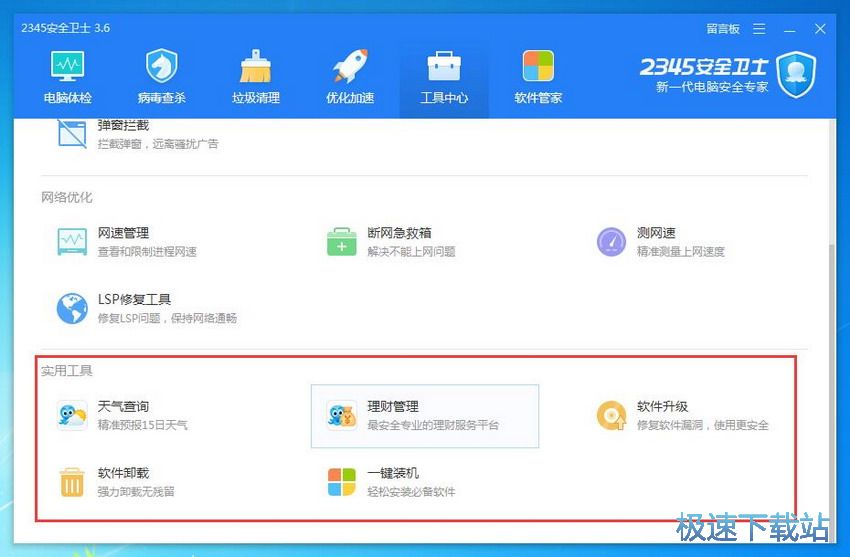Click the title text 2345安全卫士 3.6
850x557 pixels.
[x=66, y=28]
